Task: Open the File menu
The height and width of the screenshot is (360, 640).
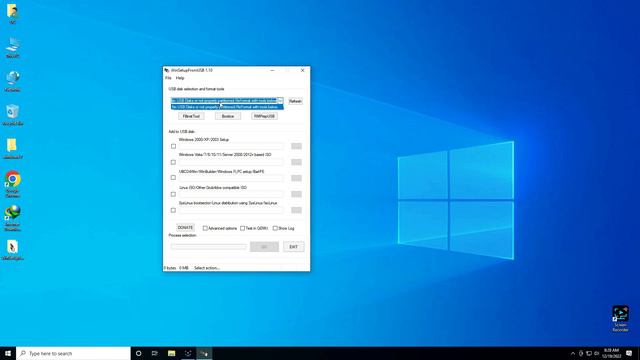Action: [168, 78]
